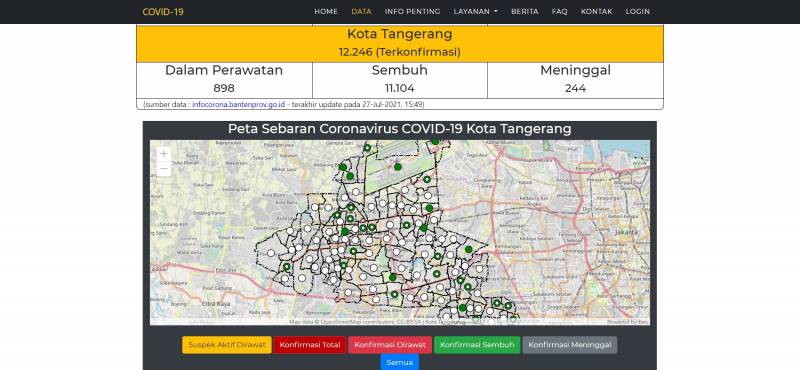The height and width of the screenshot is (370, 800).
Task: Click the Meninggal value 244
Action: coord(576,88)
